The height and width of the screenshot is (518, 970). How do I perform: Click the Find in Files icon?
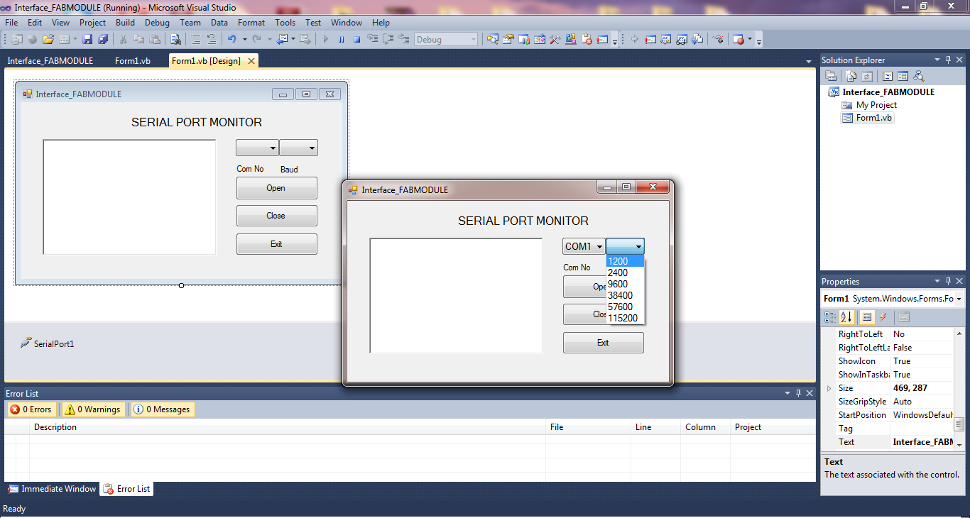point(176,40)
